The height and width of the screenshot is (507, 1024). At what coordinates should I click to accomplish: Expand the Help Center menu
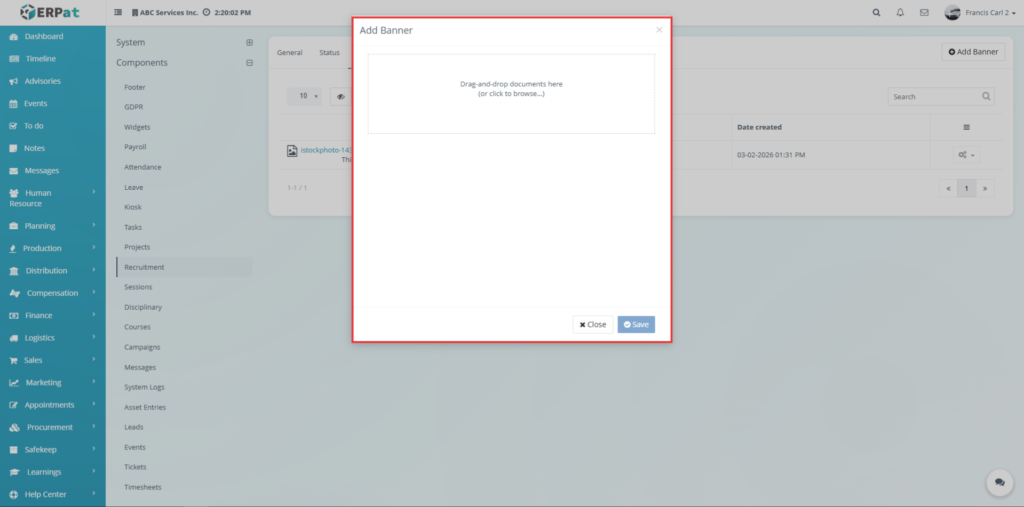[52, 494]
